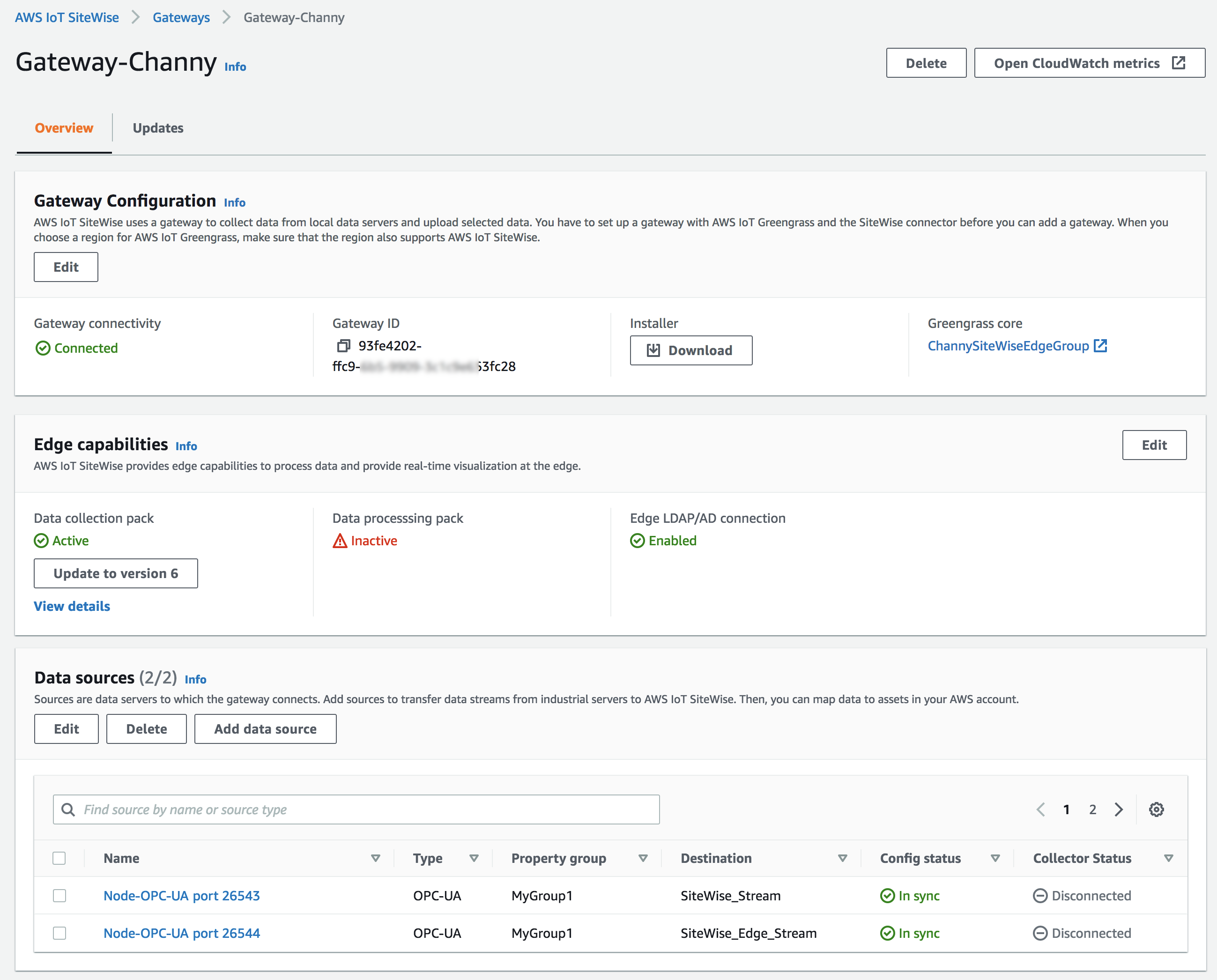Image resolution: width=1217 pixels, height=980 pixels.
Task: Click the external link icon beside ChannySiteWiseEdgeGroup
Action: point(1100,346)
